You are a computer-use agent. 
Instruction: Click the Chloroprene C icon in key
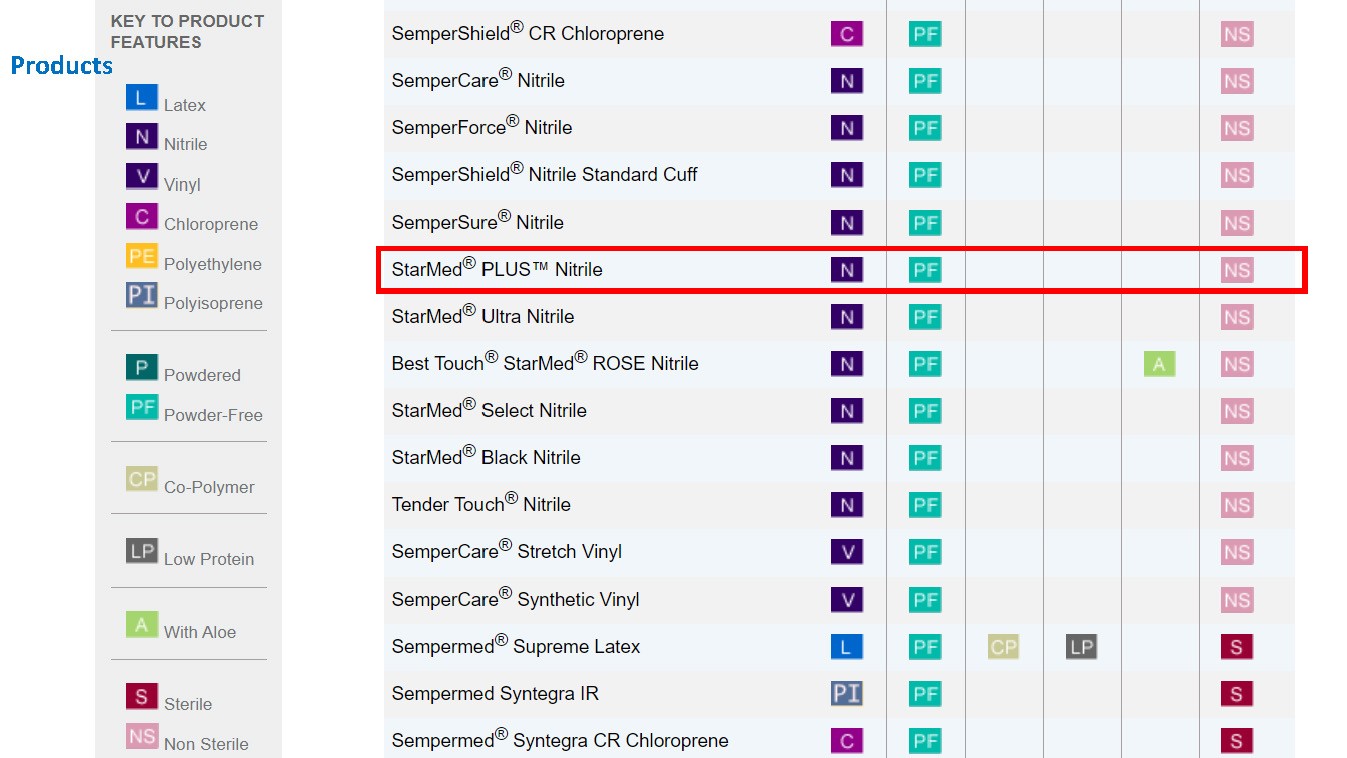point(142,216)
